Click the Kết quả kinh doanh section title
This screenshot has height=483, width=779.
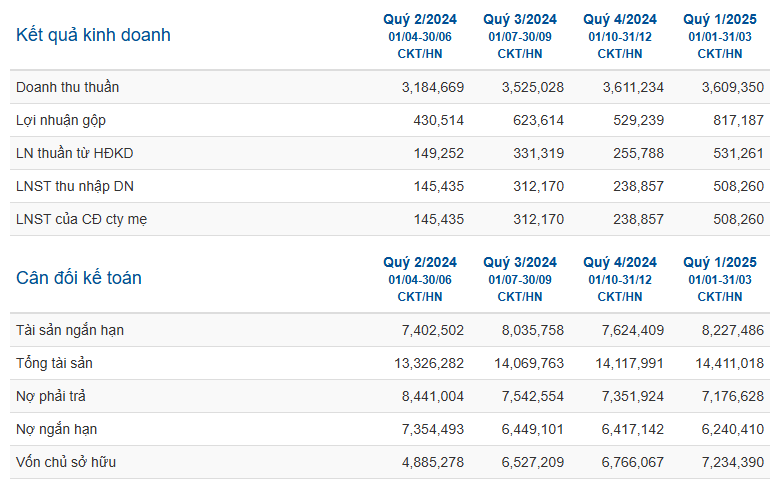pyautogui.click(x=93, y=35)
